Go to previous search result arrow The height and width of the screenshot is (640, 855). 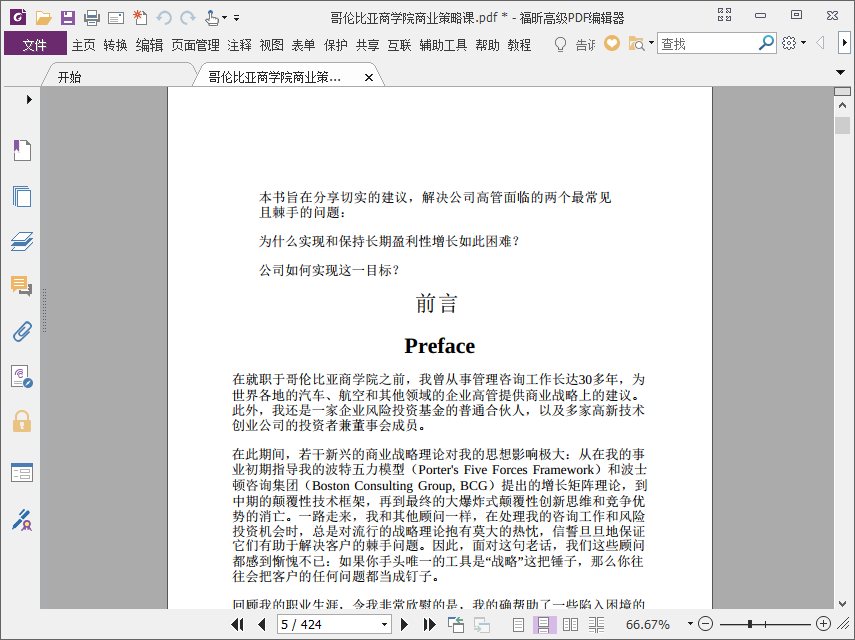click(820, 43)
